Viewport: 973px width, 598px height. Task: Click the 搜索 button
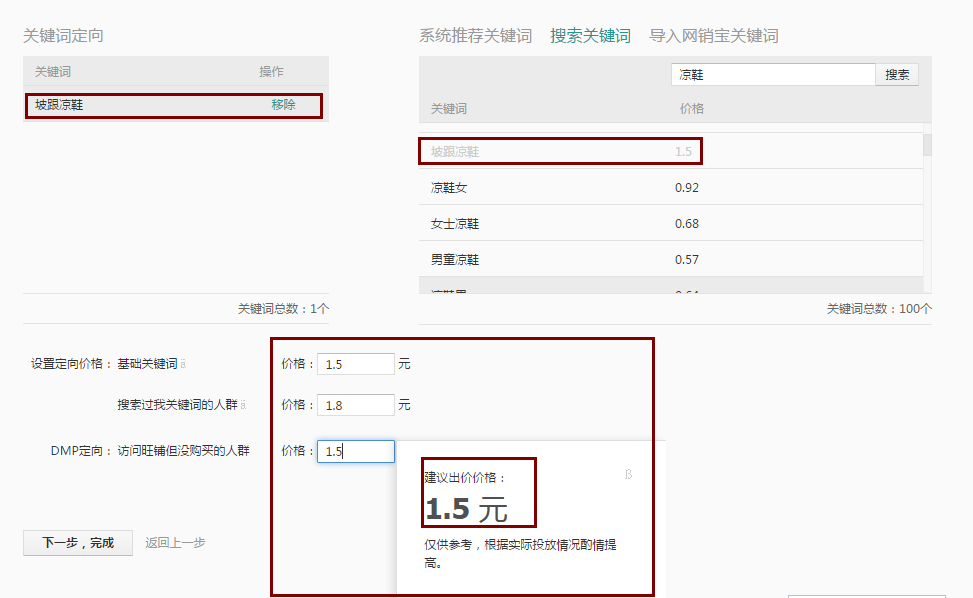(897, 75)
